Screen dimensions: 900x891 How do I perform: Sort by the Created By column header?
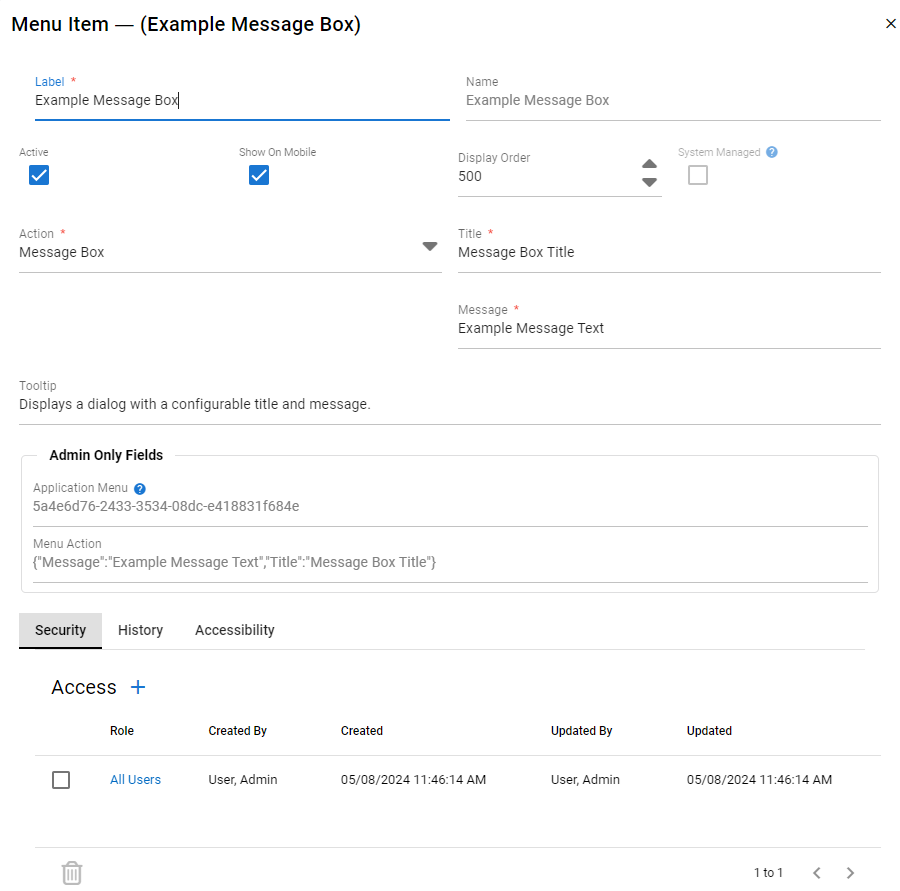[238, 731]
